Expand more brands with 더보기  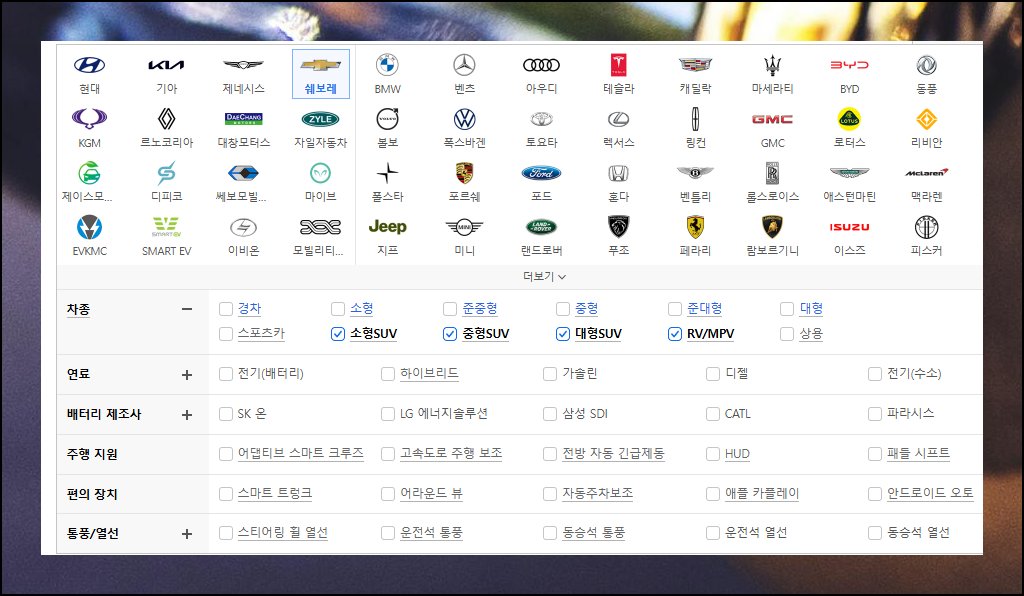[545, 277]
